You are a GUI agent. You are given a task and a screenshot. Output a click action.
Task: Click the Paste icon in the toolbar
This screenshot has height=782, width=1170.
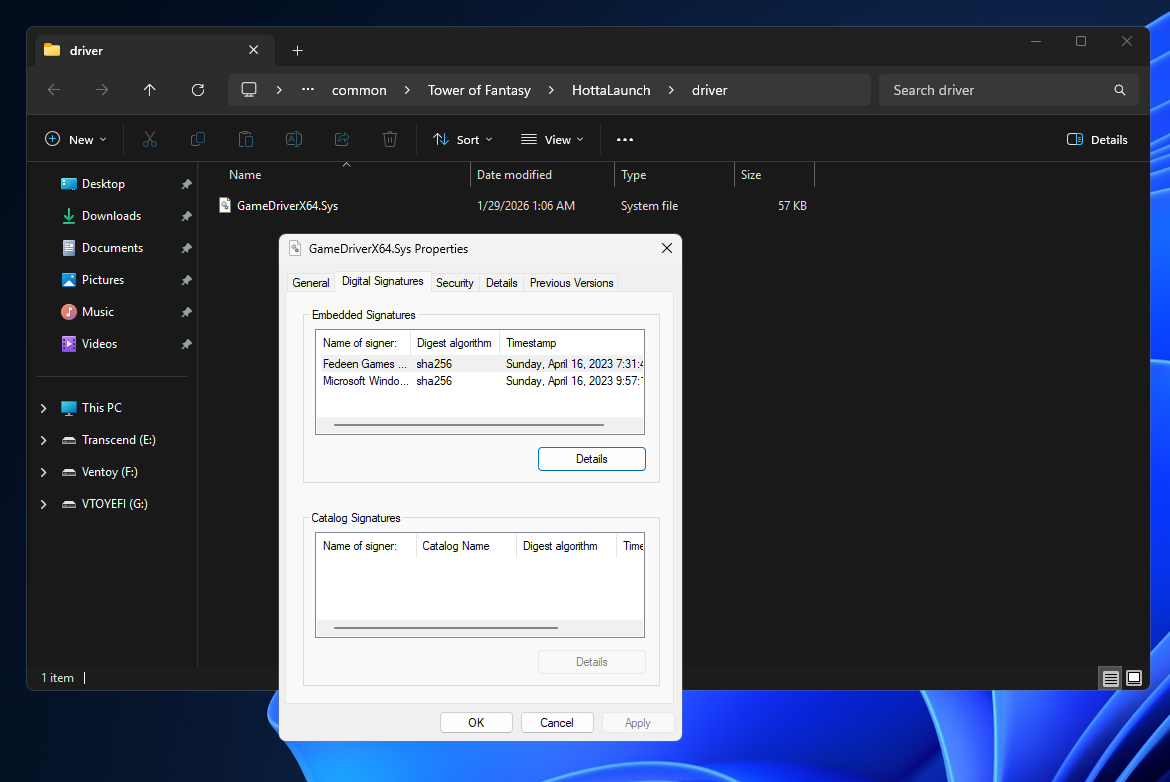point(245,139)
